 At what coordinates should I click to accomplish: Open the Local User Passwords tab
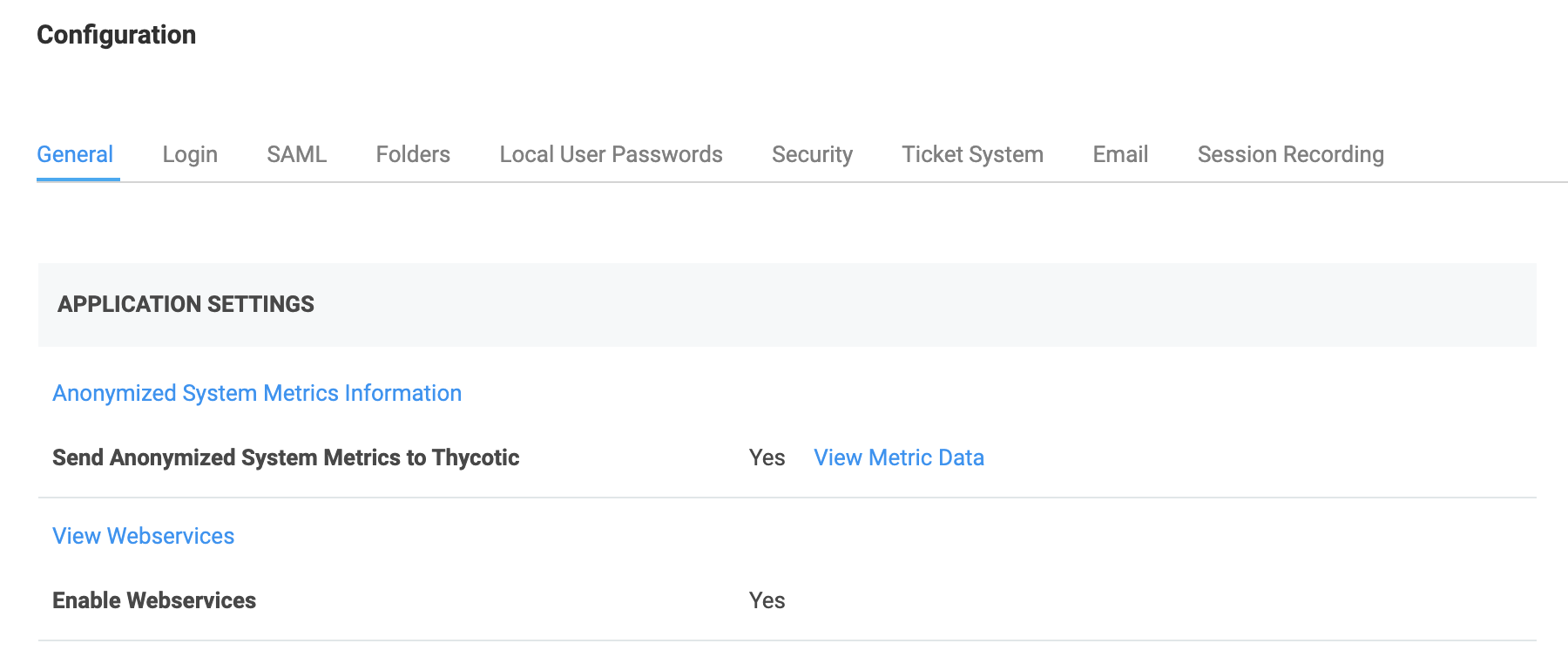(611, 154)
